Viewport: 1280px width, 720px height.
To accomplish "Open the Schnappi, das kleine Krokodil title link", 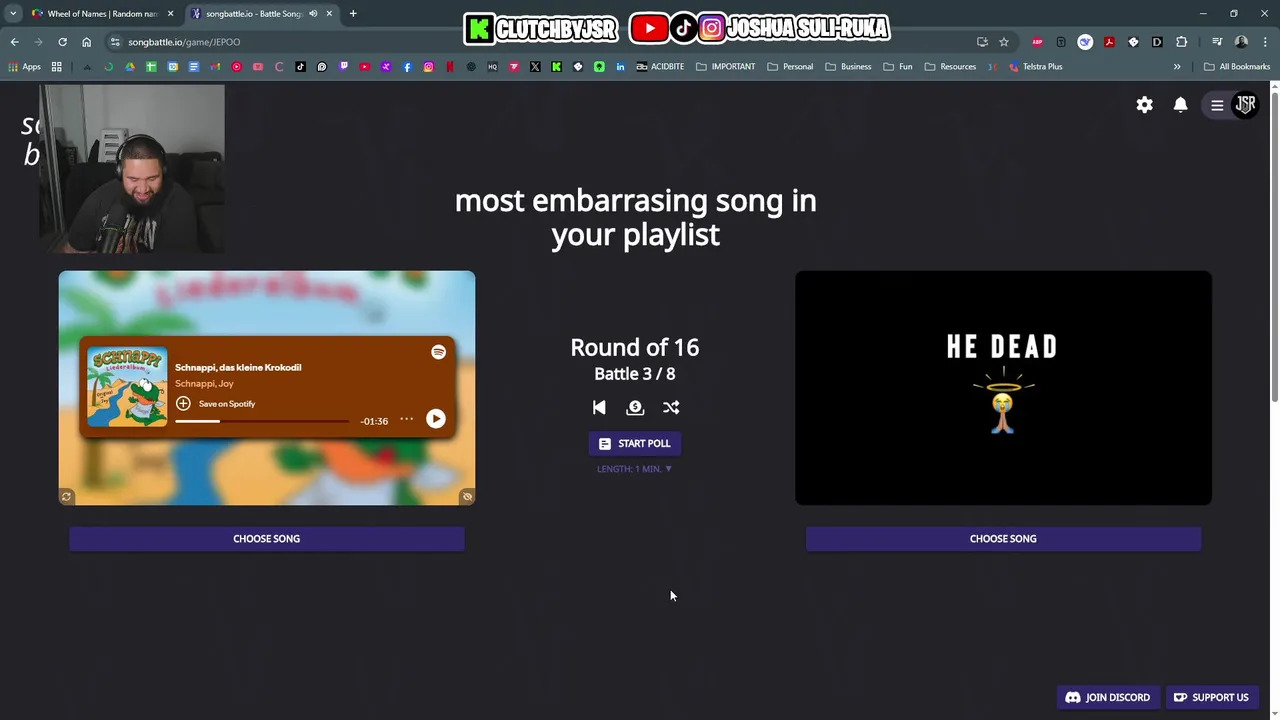I will click(x=238, y=367).
